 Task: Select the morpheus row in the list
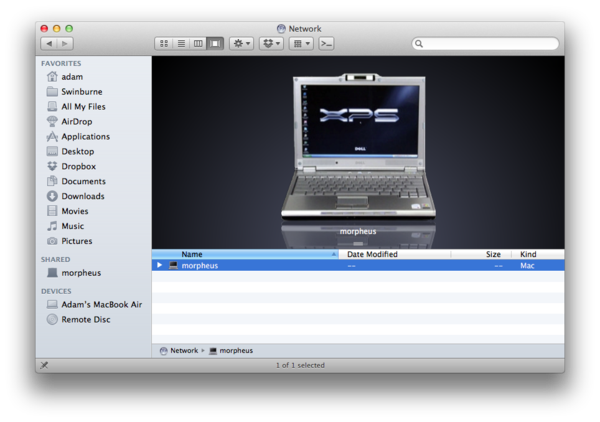pyautogui.click(x=358, y=265)
